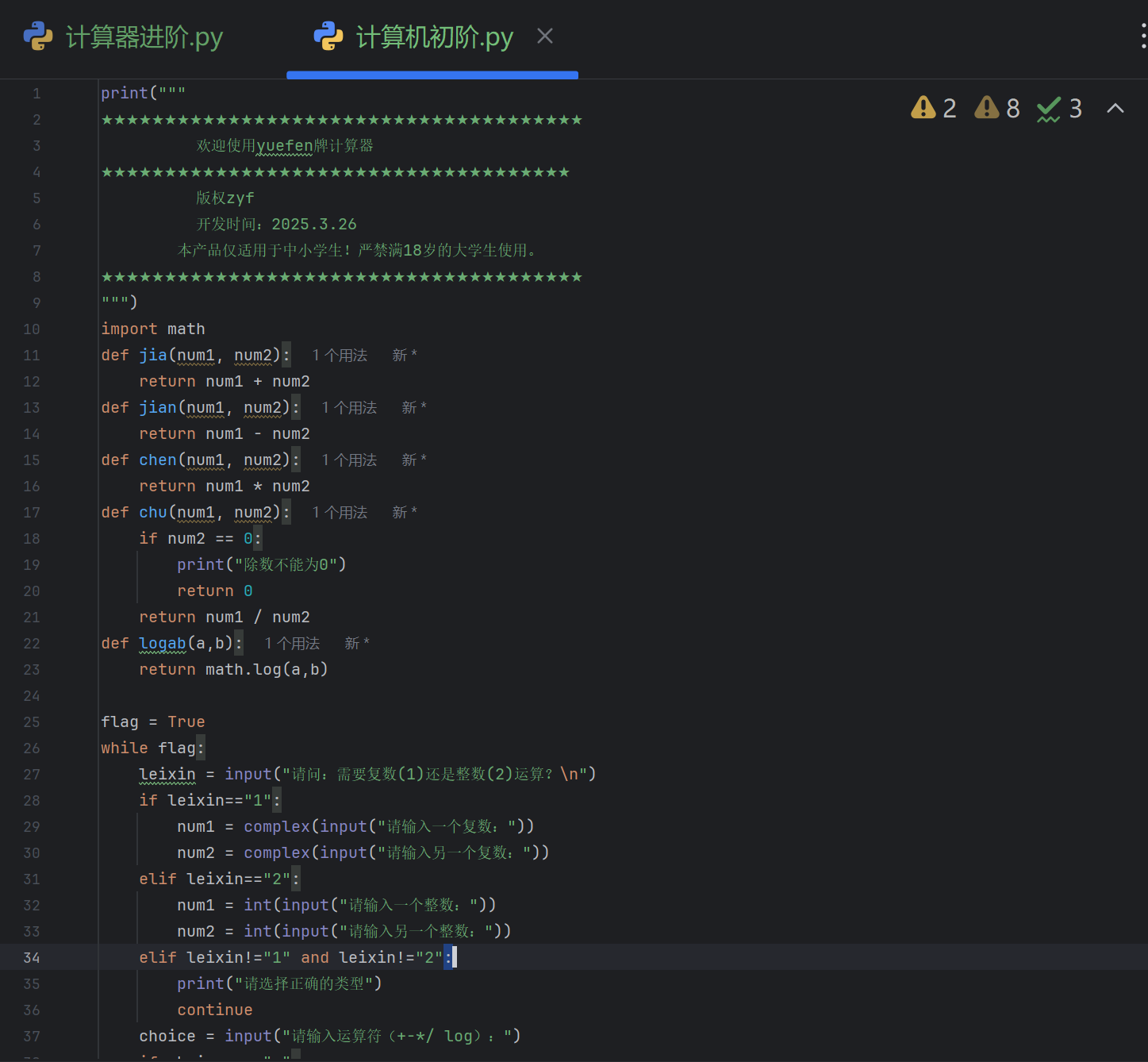Click '新 *' author hint on def jia line
The height and width of the screenshot is (1062, 1148).
click(405, 355)
